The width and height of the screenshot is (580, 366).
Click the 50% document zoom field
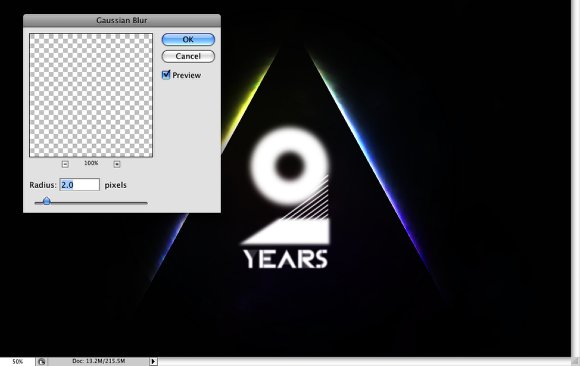click(x=17, y=362)
